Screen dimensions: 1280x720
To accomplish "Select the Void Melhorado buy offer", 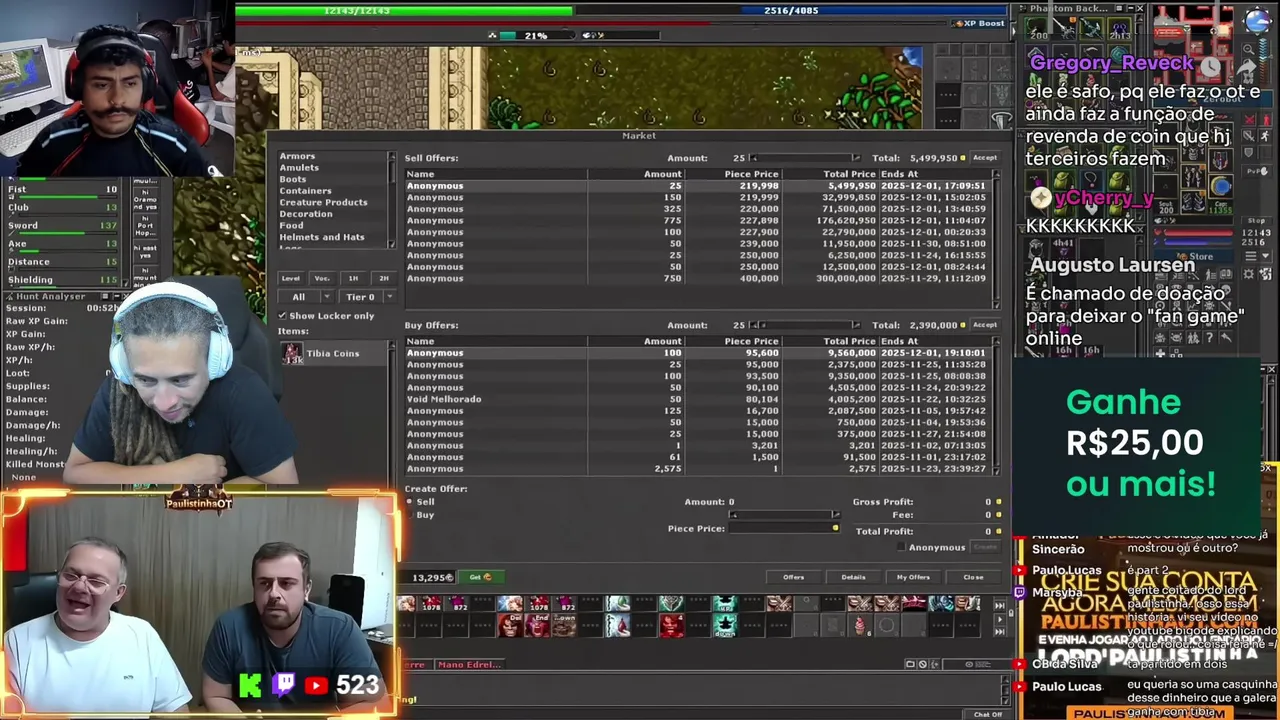I will tap(697, 399).
